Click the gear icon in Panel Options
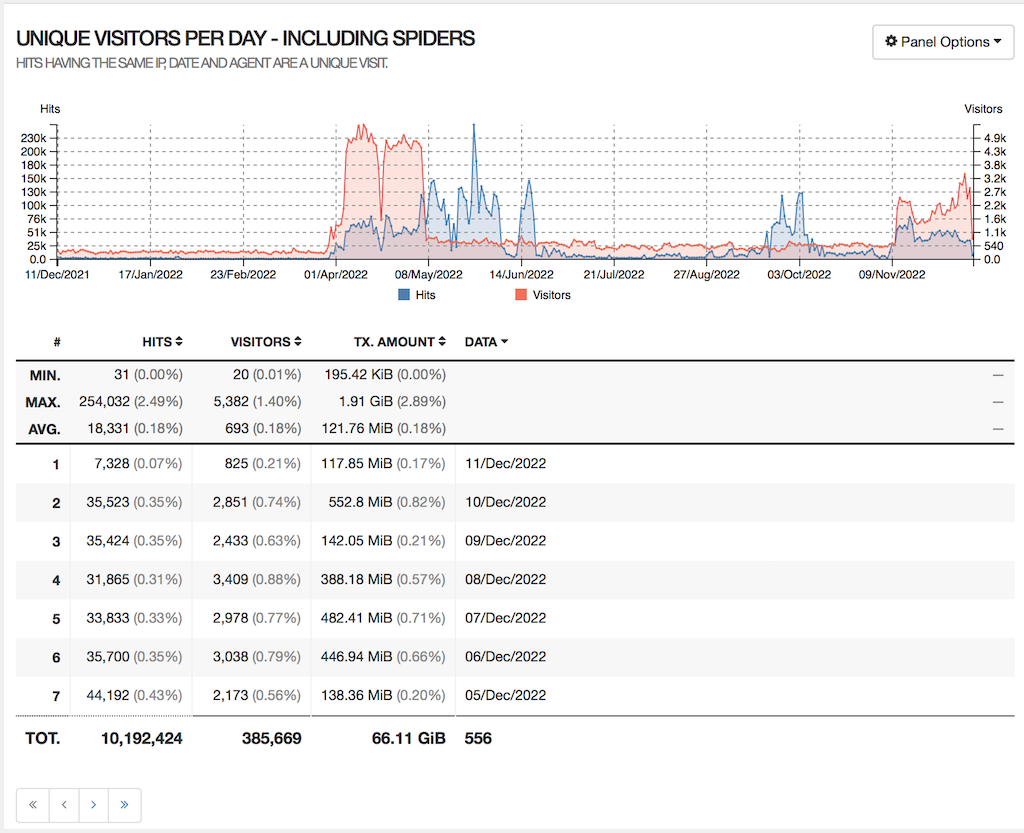Viewport: 1024px width, 833px height. click(891, 42)
